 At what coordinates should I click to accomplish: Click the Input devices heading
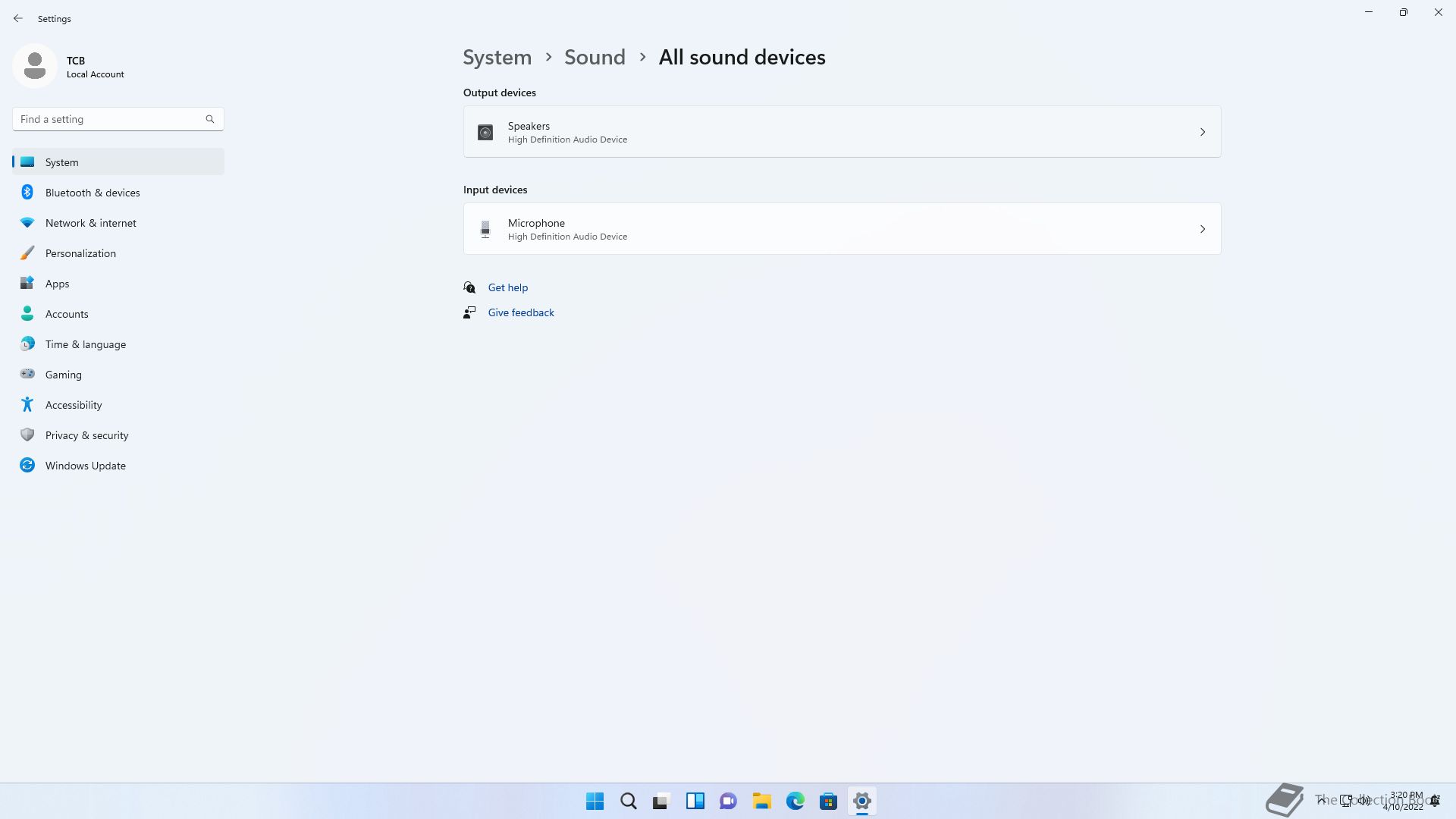[x=495, y=190]
